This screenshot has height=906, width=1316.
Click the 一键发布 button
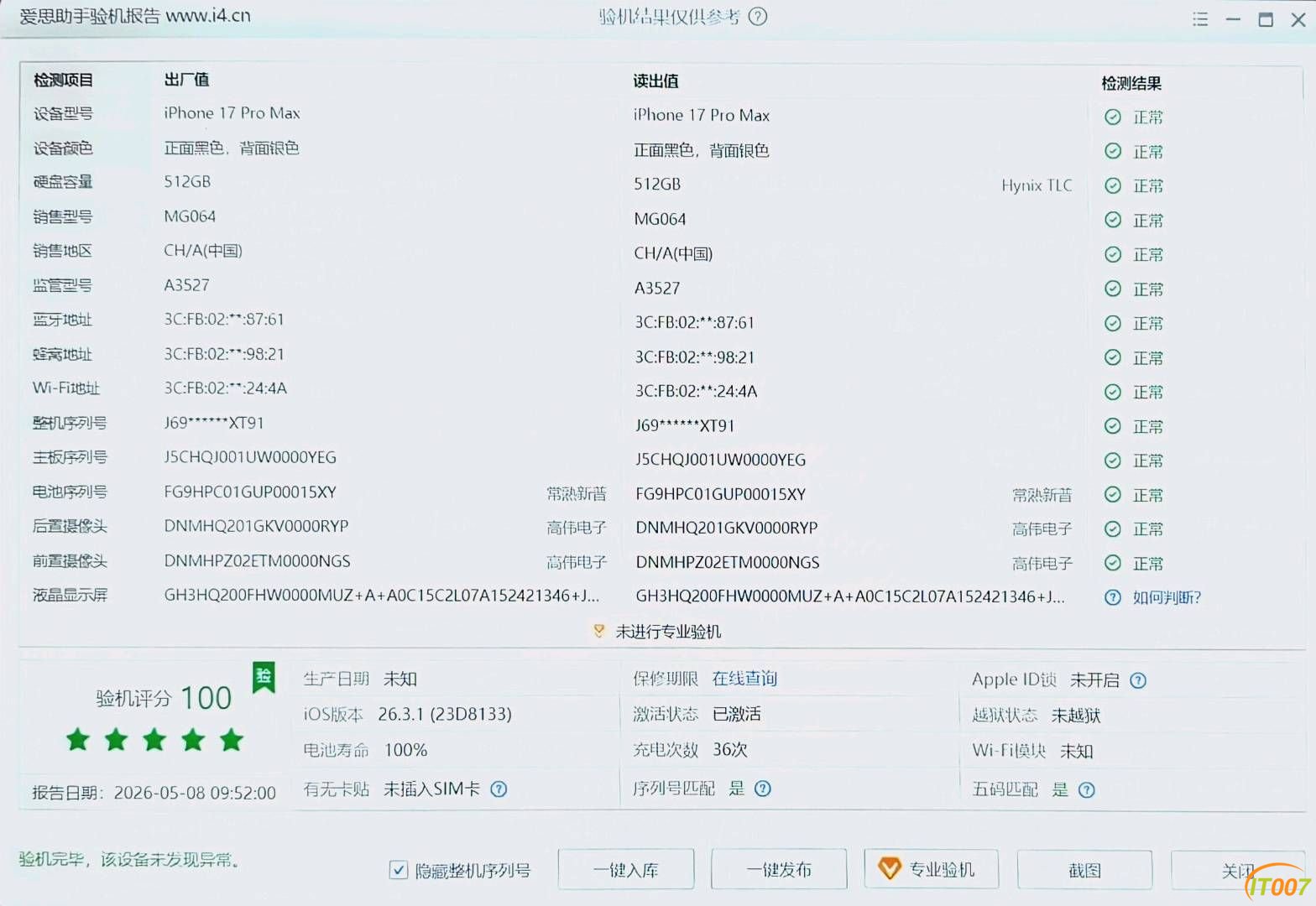coord(779,870)
